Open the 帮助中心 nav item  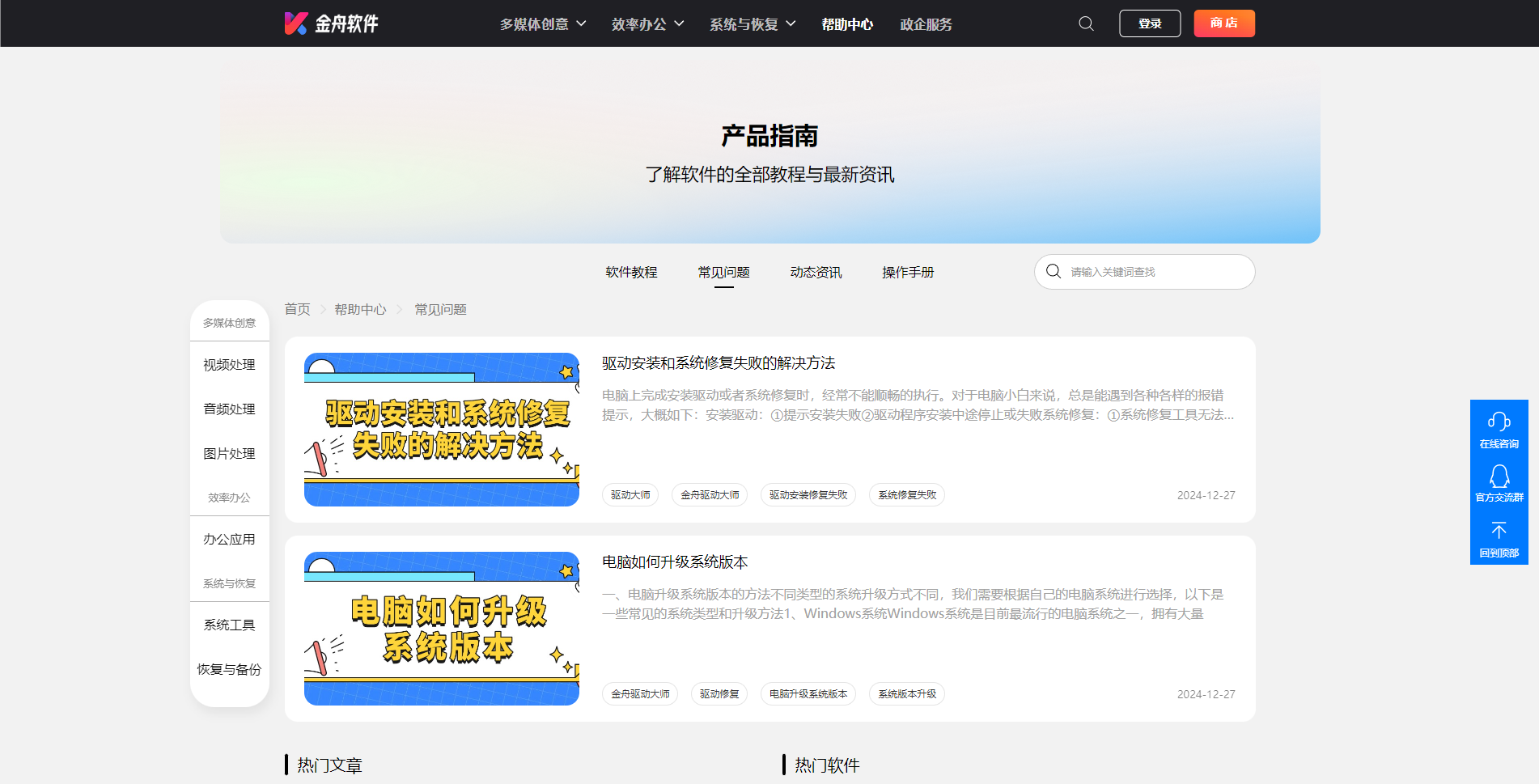[847, 24]
